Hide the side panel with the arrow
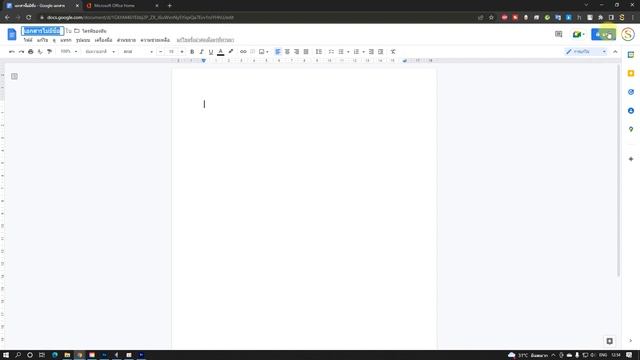Screen dimensions: 640x360 coord(631,341)
